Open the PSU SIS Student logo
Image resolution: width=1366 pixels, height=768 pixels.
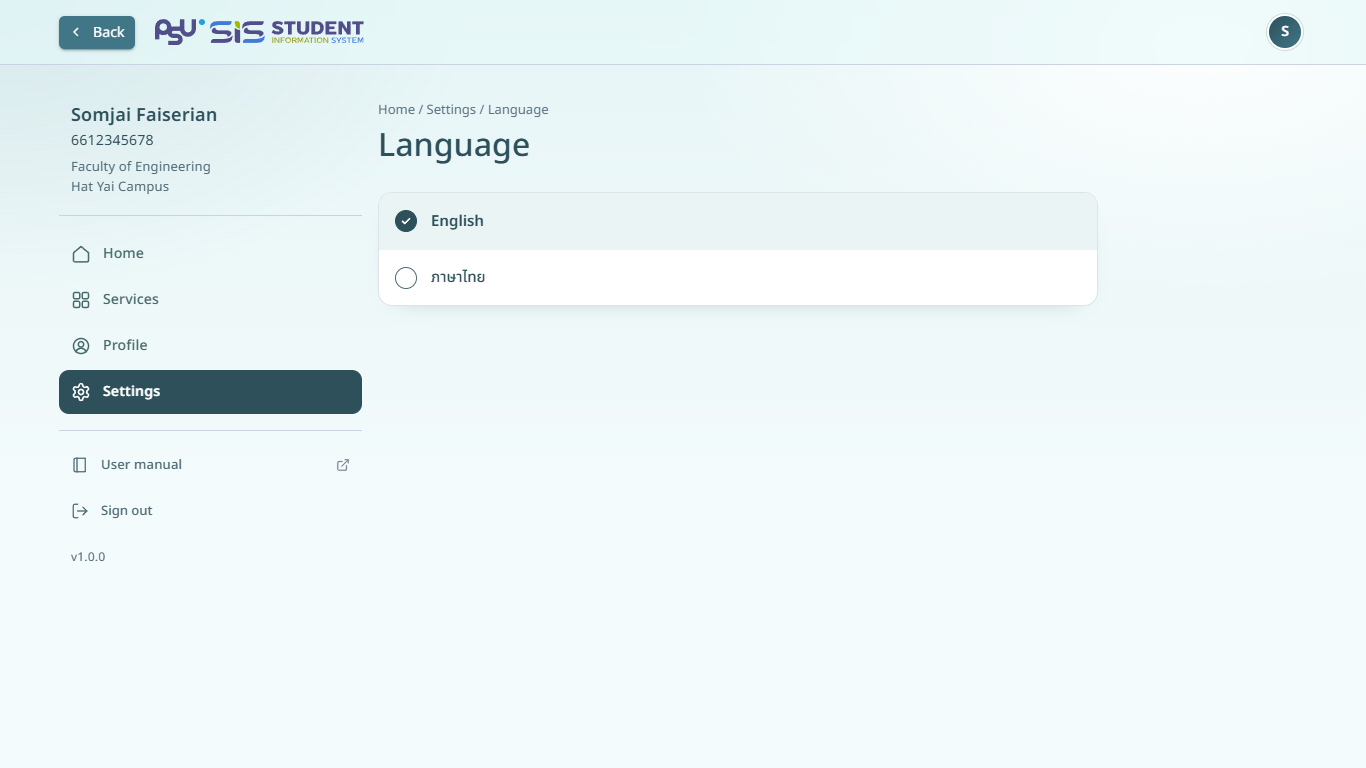(259, 32)
